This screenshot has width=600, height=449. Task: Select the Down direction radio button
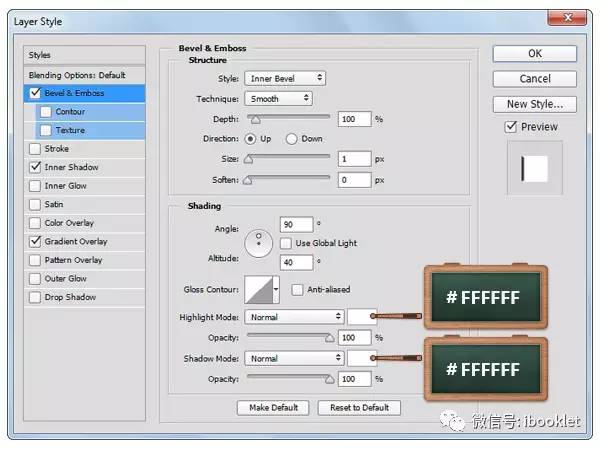point(291,139)
